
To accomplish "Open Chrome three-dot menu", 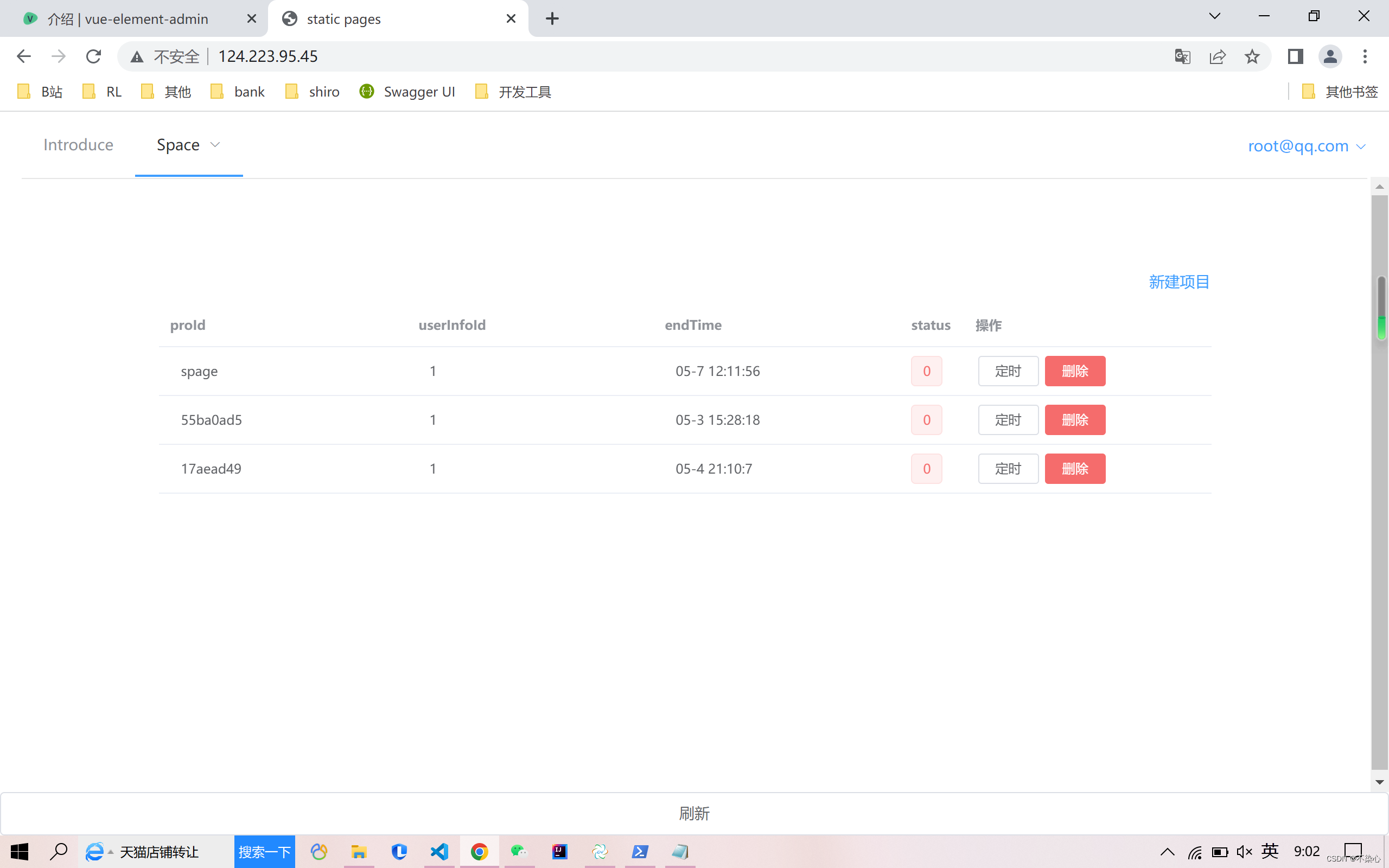I will tap(1365, 56).
